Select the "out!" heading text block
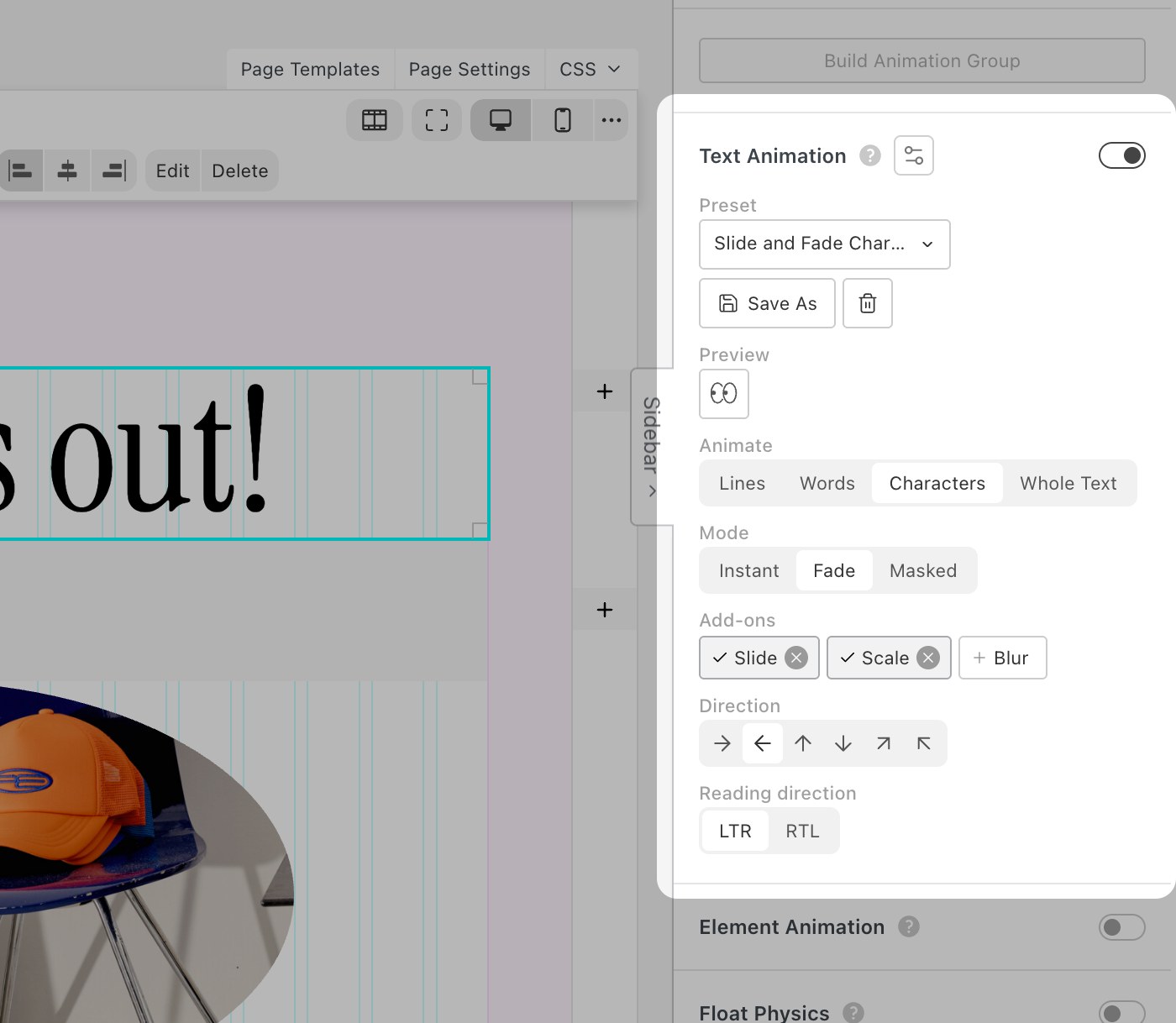The width and height of the screenshot is (1176, 1023). (x=244, y=454)
